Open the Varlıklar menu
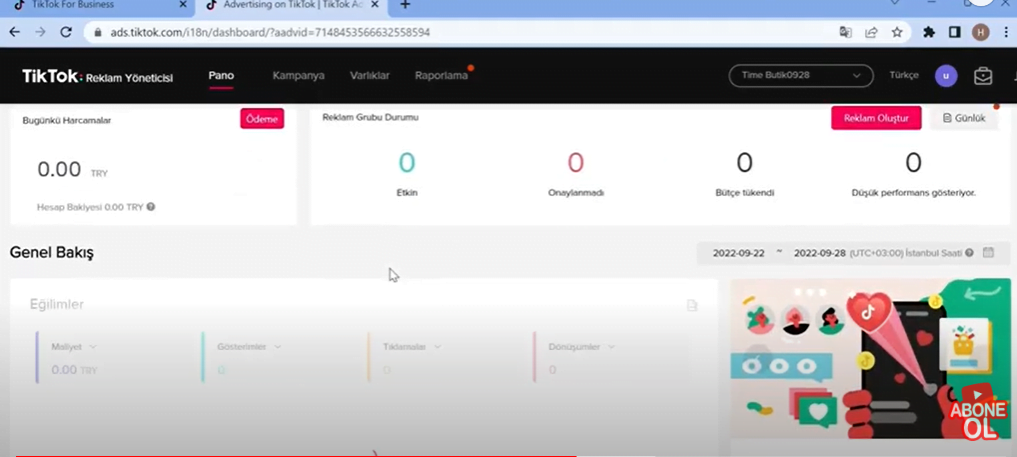 pyautogui.click(x=370, y=75)
